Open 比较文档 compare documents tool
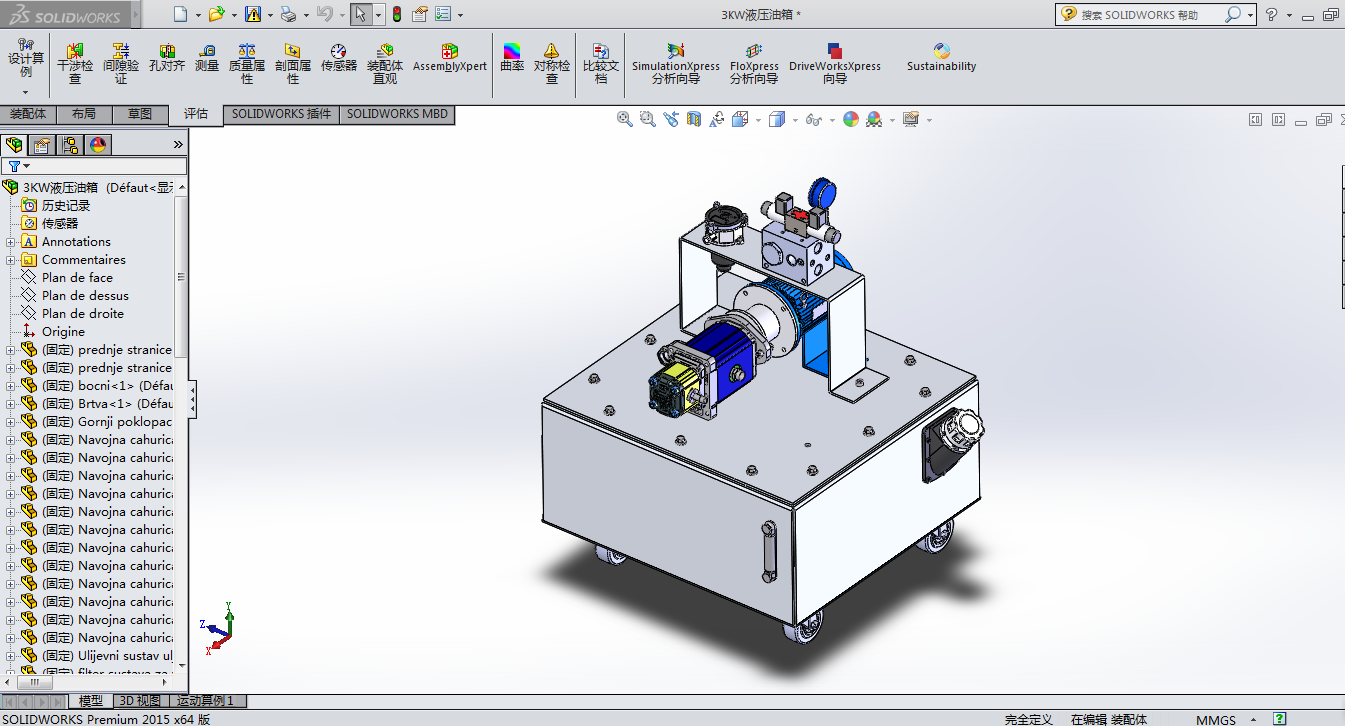 [601, 63]
